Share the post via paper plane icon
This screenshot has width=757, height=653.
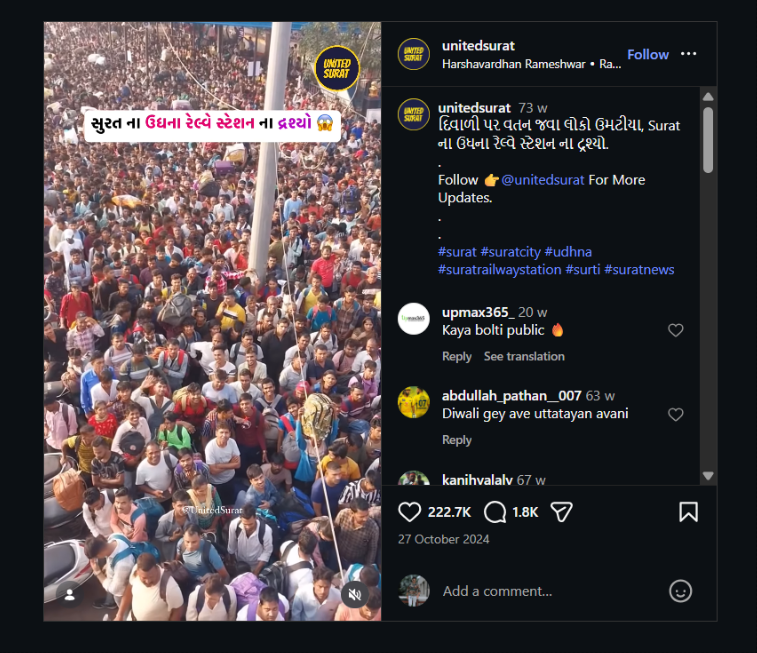coord(561,512)
